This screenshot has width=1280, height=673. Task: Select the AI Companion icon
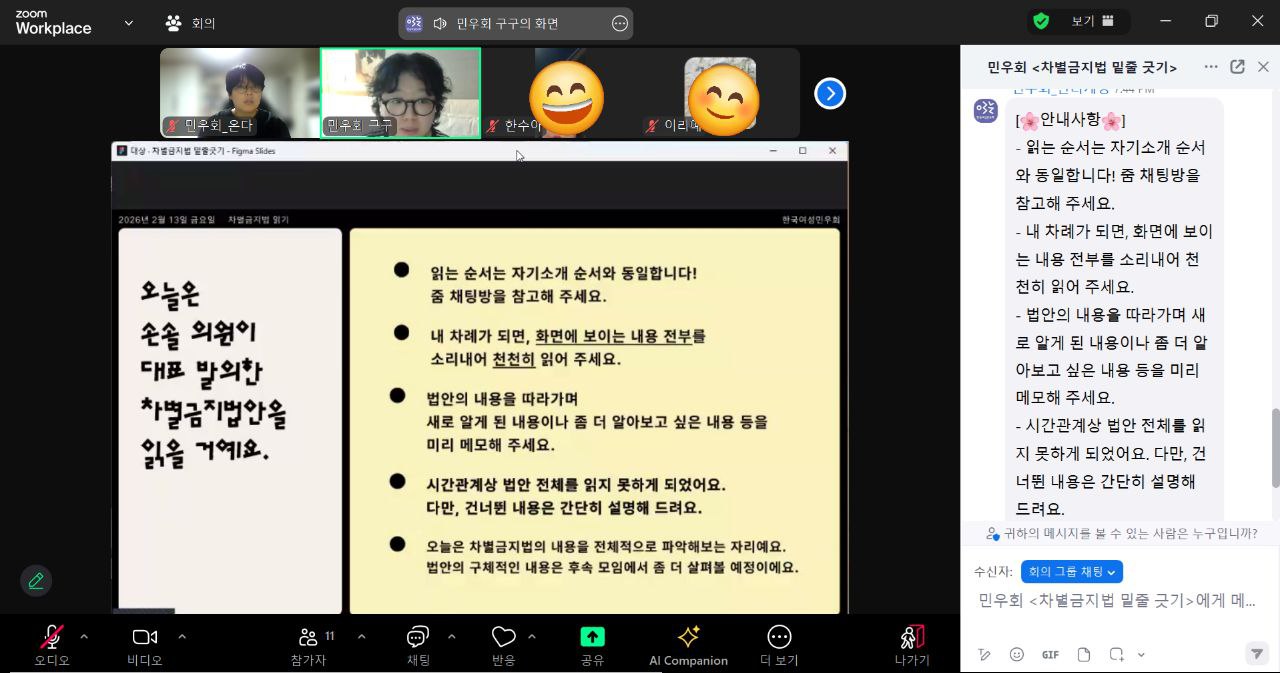click(688, 644)
